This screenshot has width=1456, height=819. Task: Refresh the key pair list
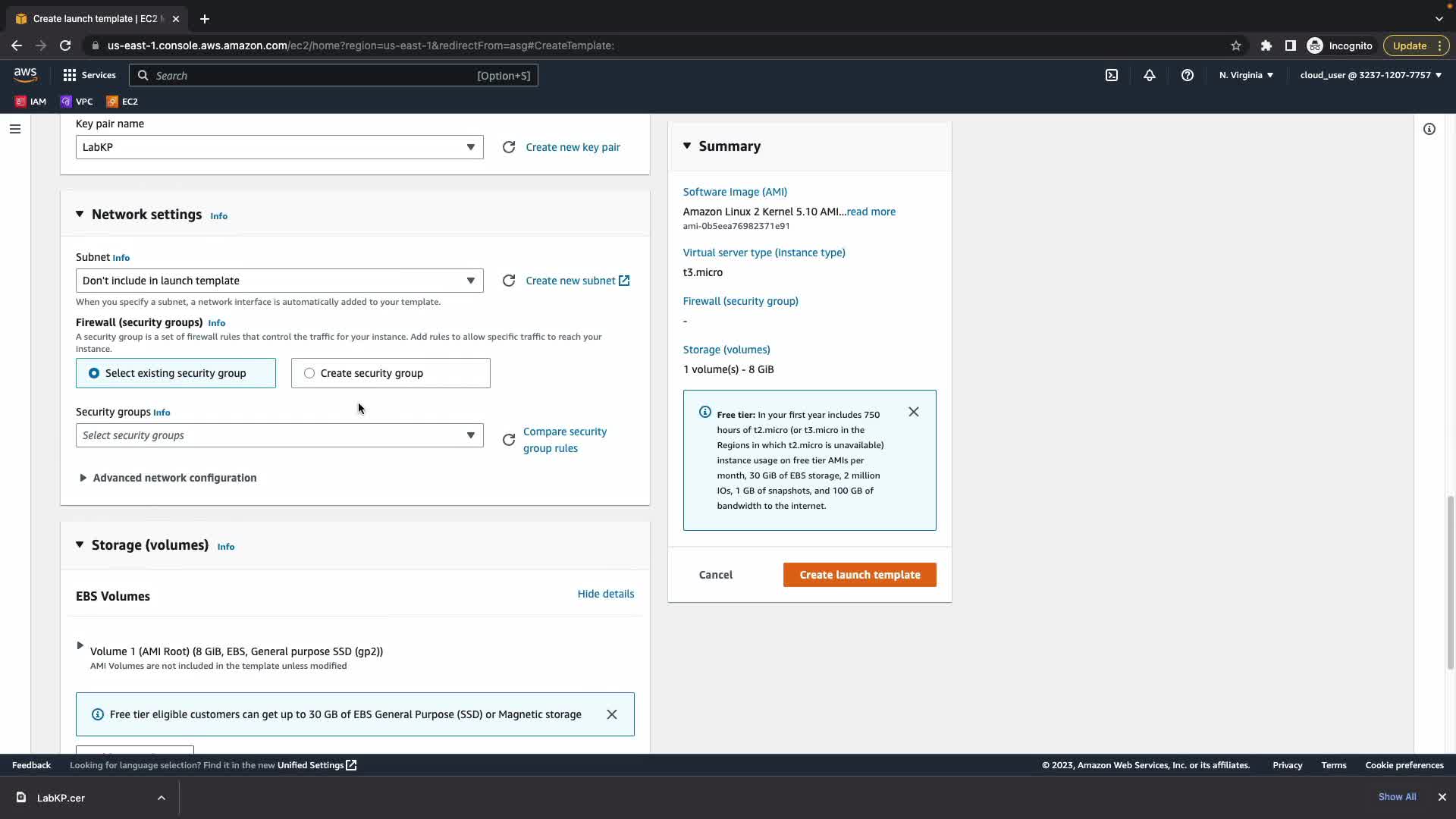[509, 147]
